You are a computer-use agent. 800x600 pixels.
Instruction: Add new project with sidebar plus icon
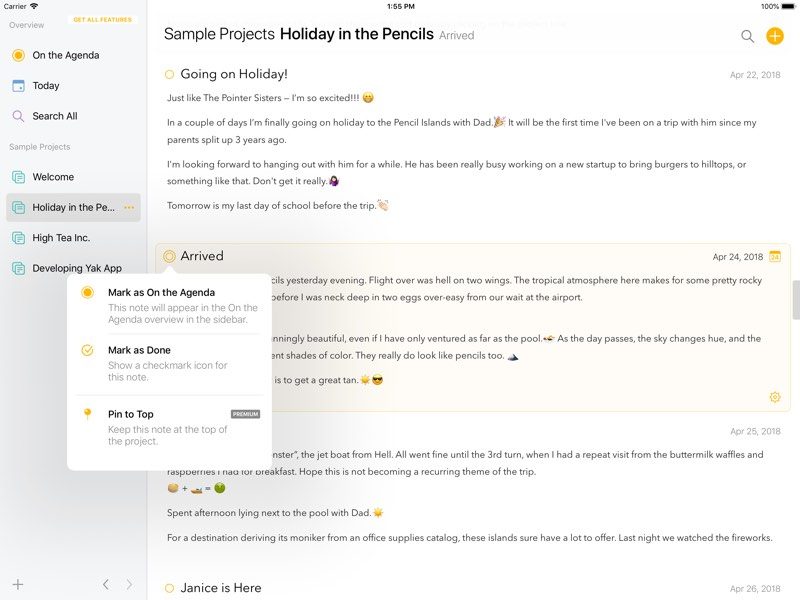click(18, 584)
